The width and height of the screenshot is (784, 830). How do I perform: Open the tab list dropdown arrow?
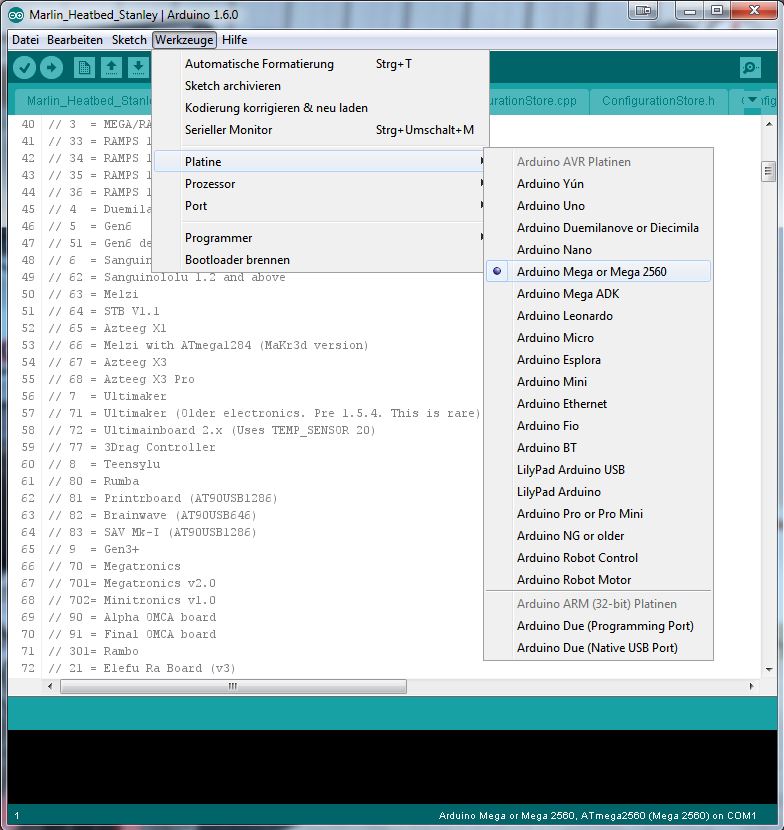tap(752, 100)
